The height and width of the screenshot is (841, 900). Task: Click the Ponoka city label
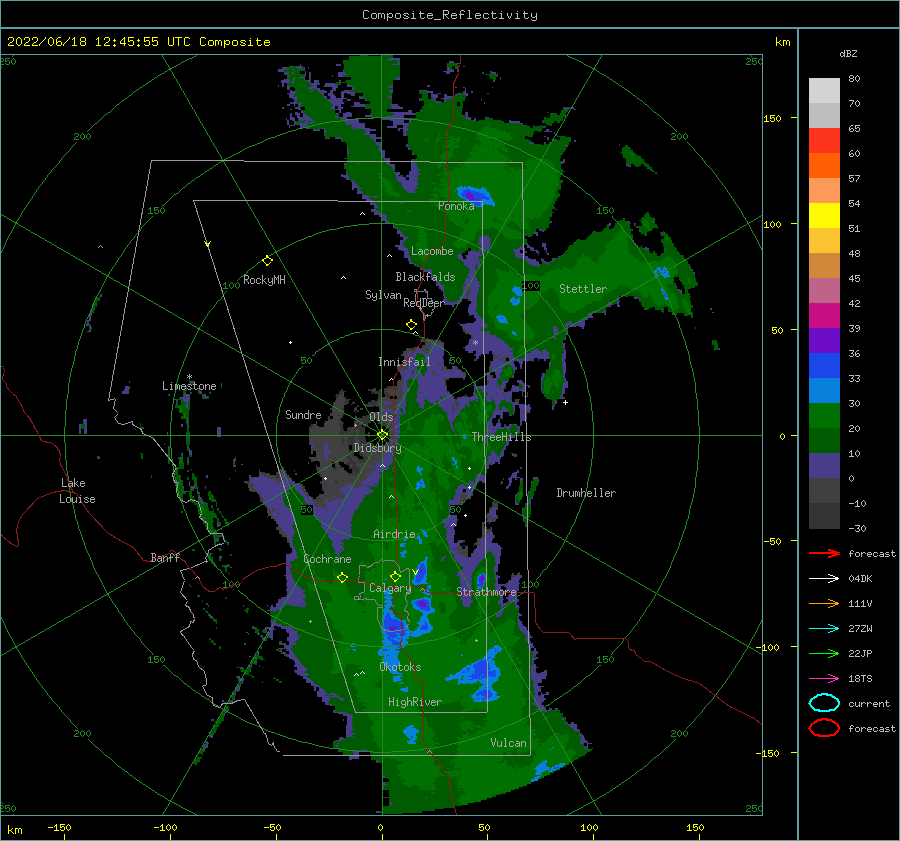[x=456, y=206]
